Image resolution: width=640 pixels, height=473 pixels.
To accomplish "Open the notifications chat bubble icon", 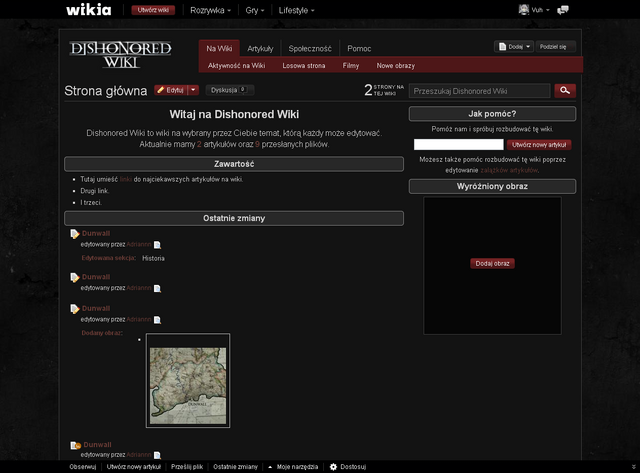I will (x=563, y=10).
